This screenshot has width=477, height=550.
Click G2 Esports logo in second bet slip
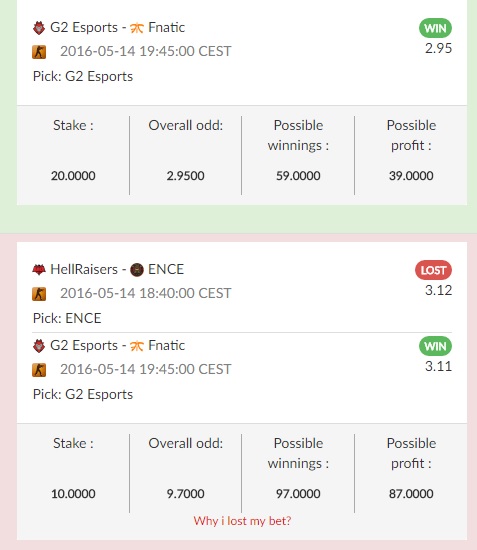[39, 346]
